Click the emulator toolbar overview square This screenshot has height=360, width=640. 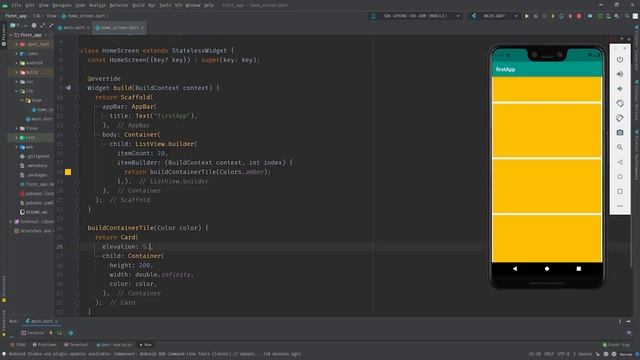(x=620, y=191)
